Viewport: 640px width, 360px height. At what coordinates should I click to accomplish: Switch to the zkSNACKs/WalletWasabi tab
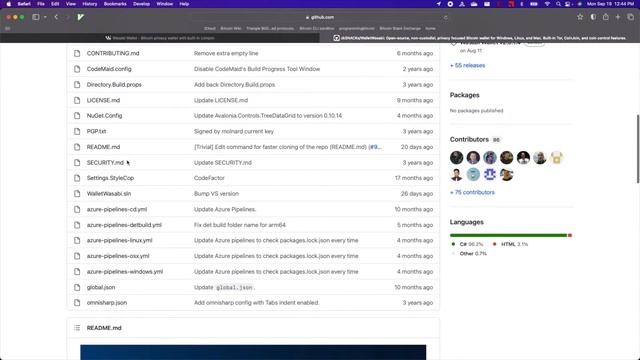point(480,38)
